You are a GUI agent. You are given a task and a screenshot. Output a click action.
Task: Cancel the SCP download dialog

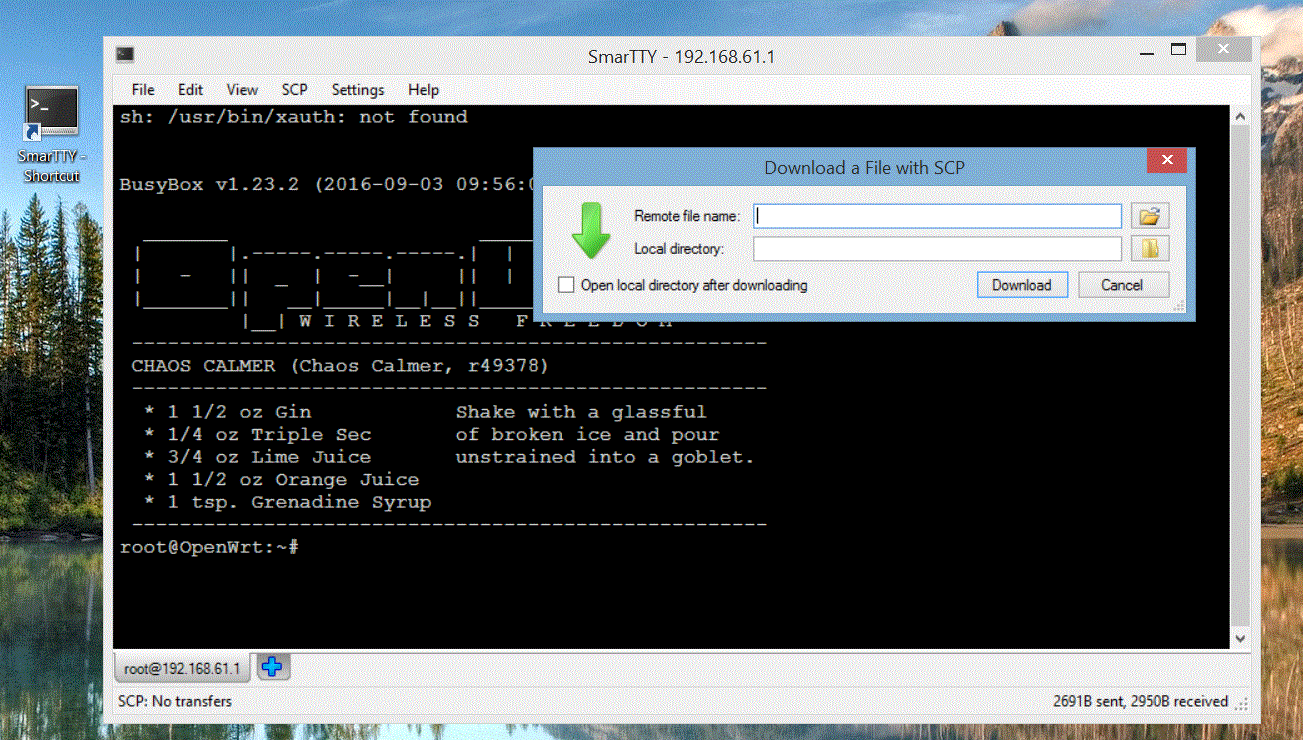point(1122,285)
